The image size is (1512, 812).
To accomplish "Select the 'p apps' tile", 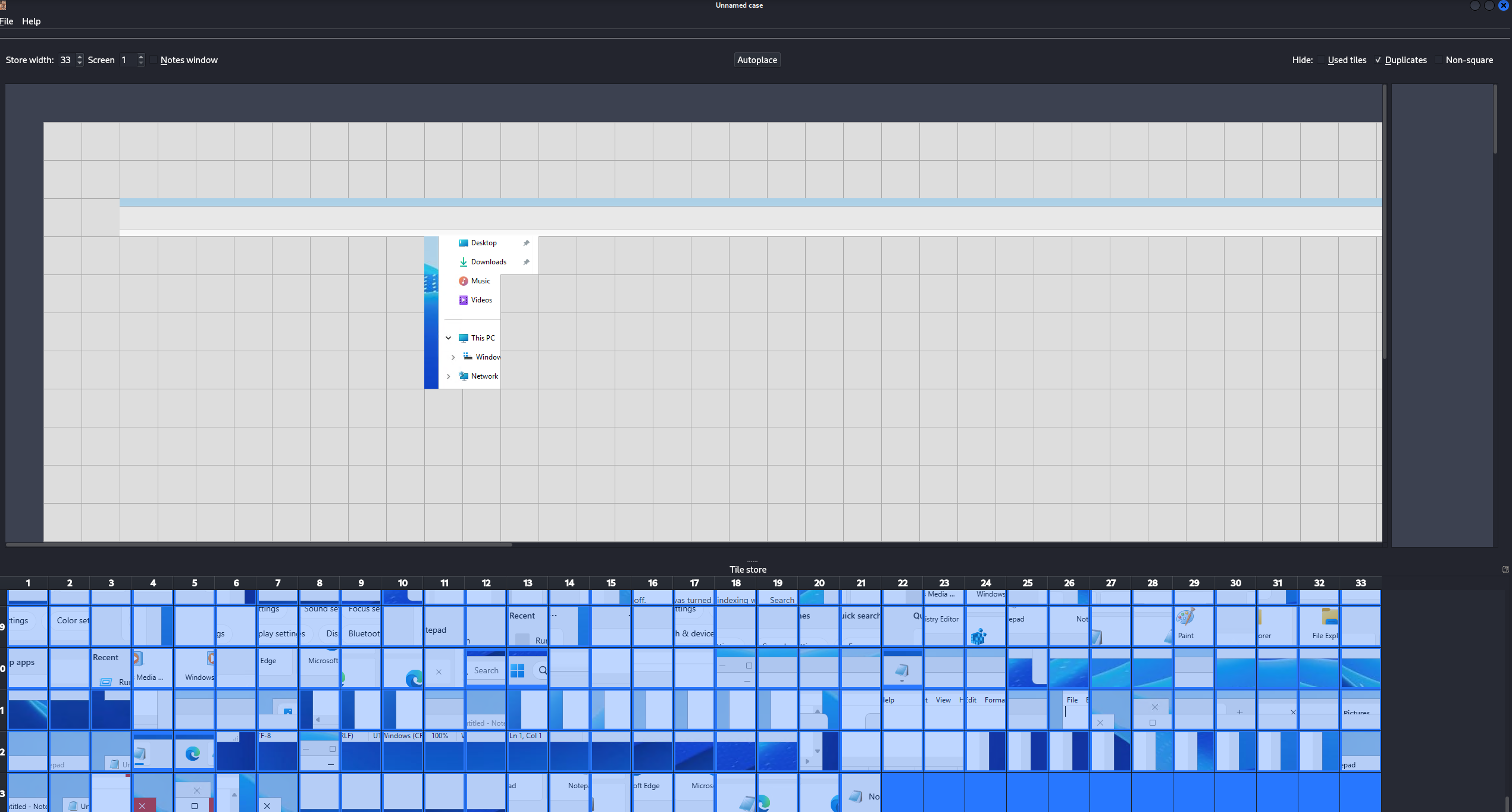I will click(28, 668).
